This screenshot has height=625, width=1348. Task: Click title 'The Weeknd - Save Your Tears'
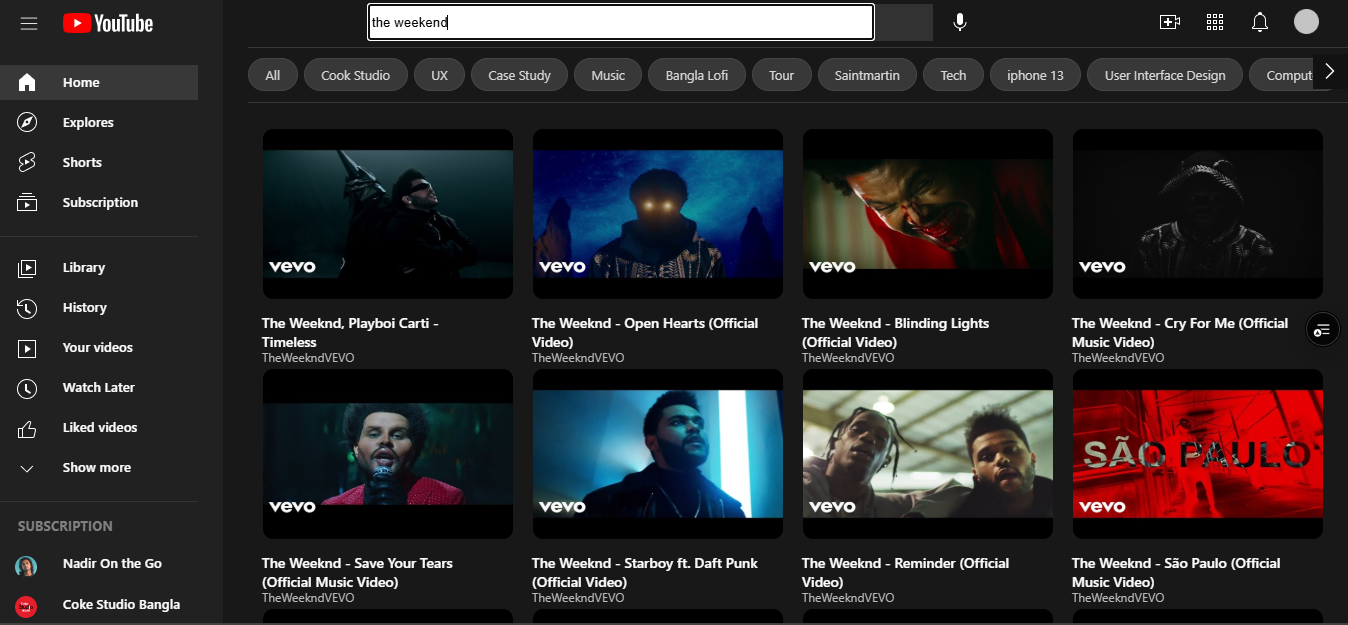pos(357,573)
